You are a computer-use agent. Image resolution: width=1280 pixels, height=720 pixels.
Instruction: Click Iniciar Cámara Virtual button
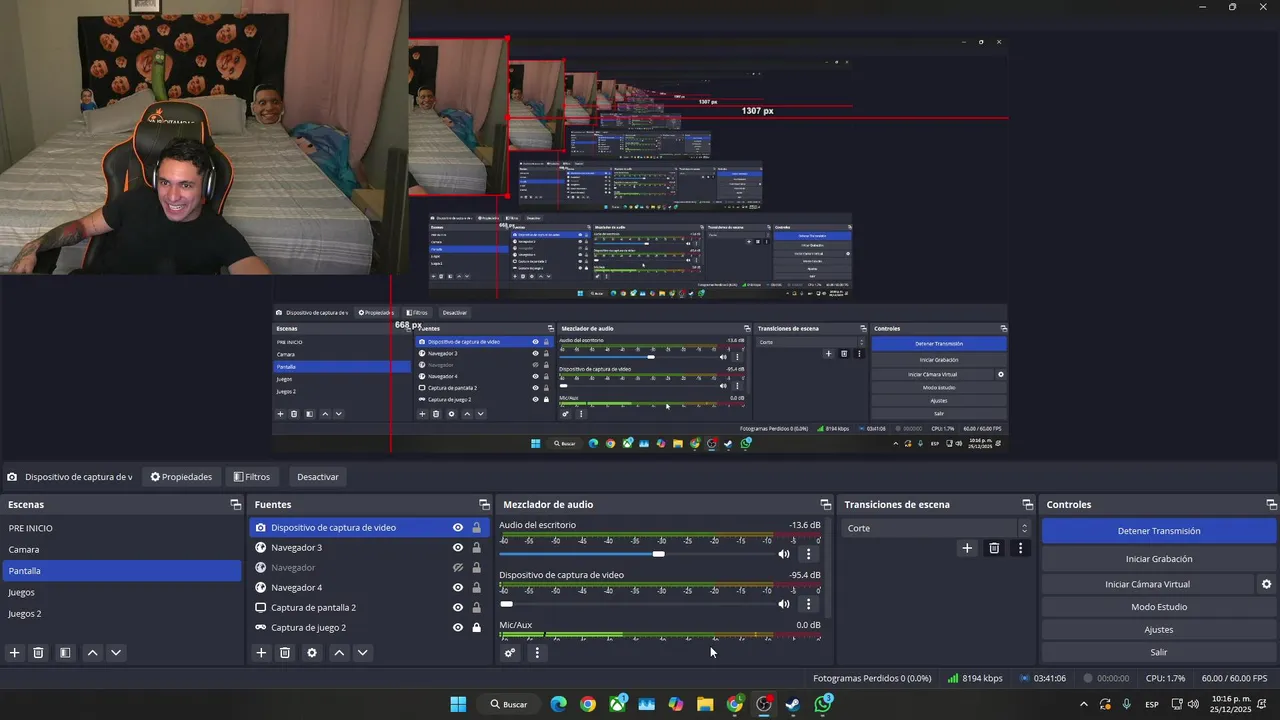pos(1147,584)
